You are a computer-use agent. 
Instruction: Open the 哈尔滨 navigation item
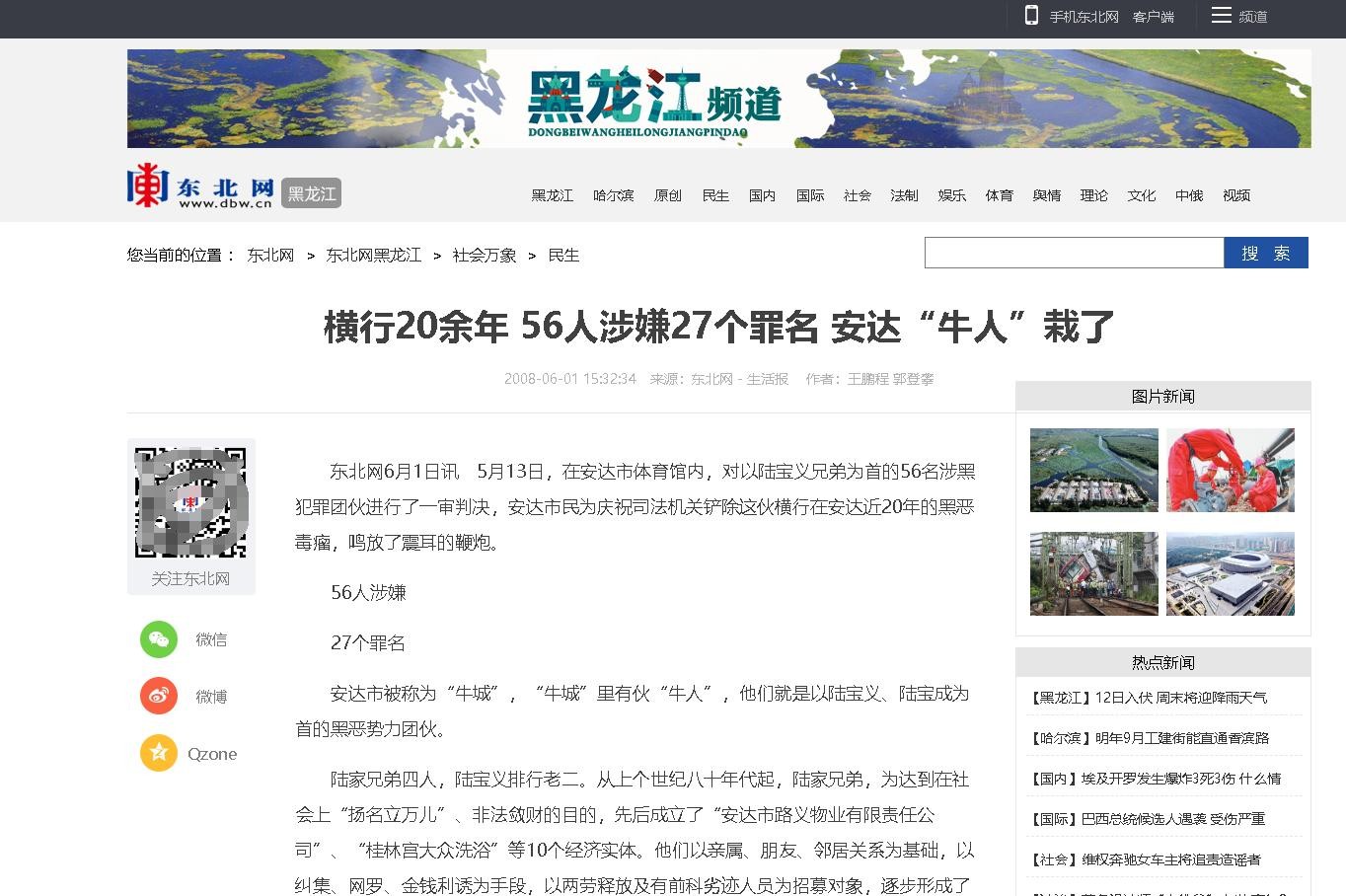[613, 195]
